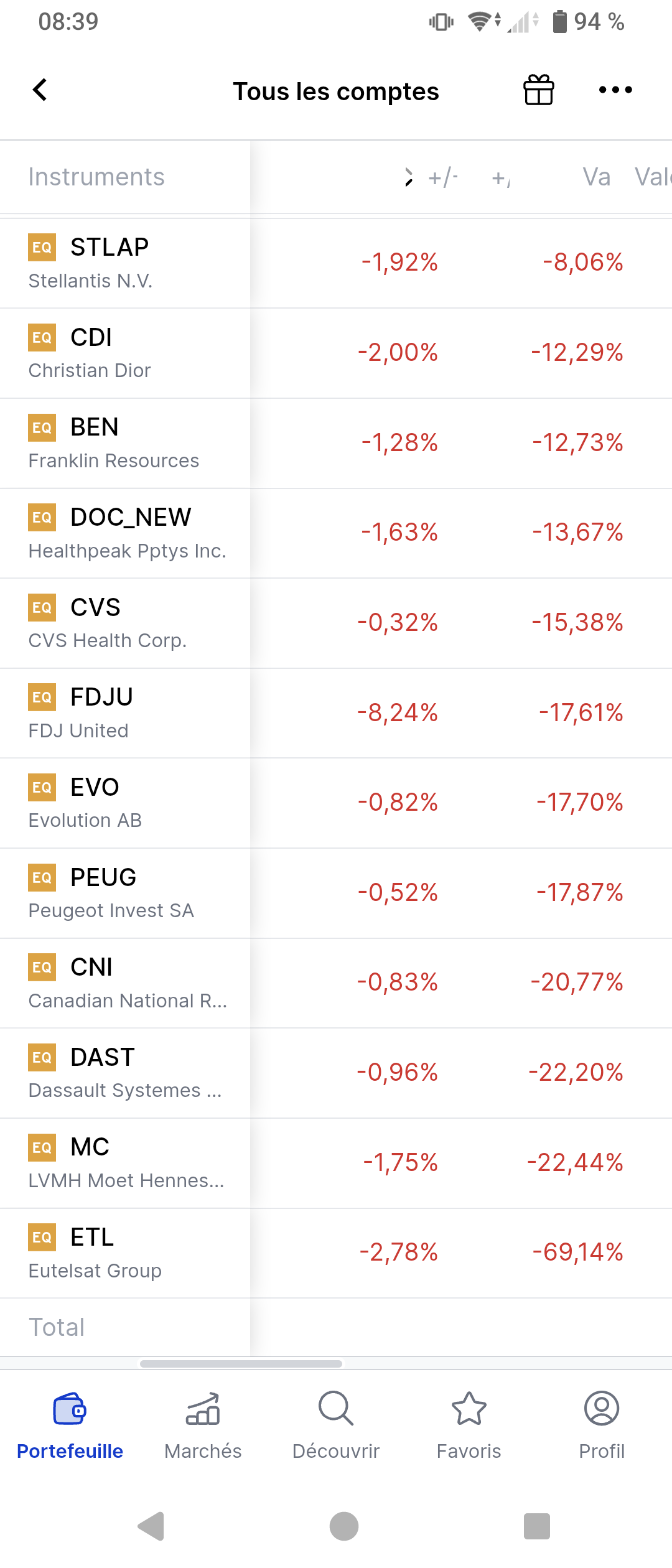This screenshot has height=1568, width=672.
Task: Tap the Android recent apps square
Action: pos(536,1526)
